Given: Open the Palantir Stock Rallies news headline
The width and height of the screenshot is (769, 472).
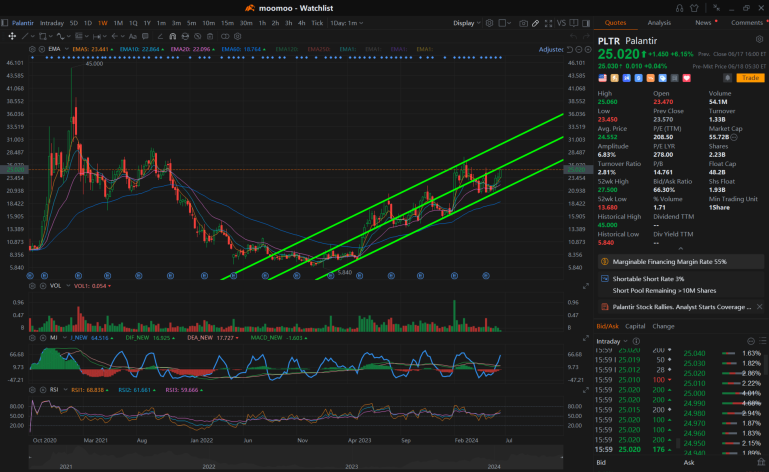Looking at the screenshot, I should click(681, 307).
